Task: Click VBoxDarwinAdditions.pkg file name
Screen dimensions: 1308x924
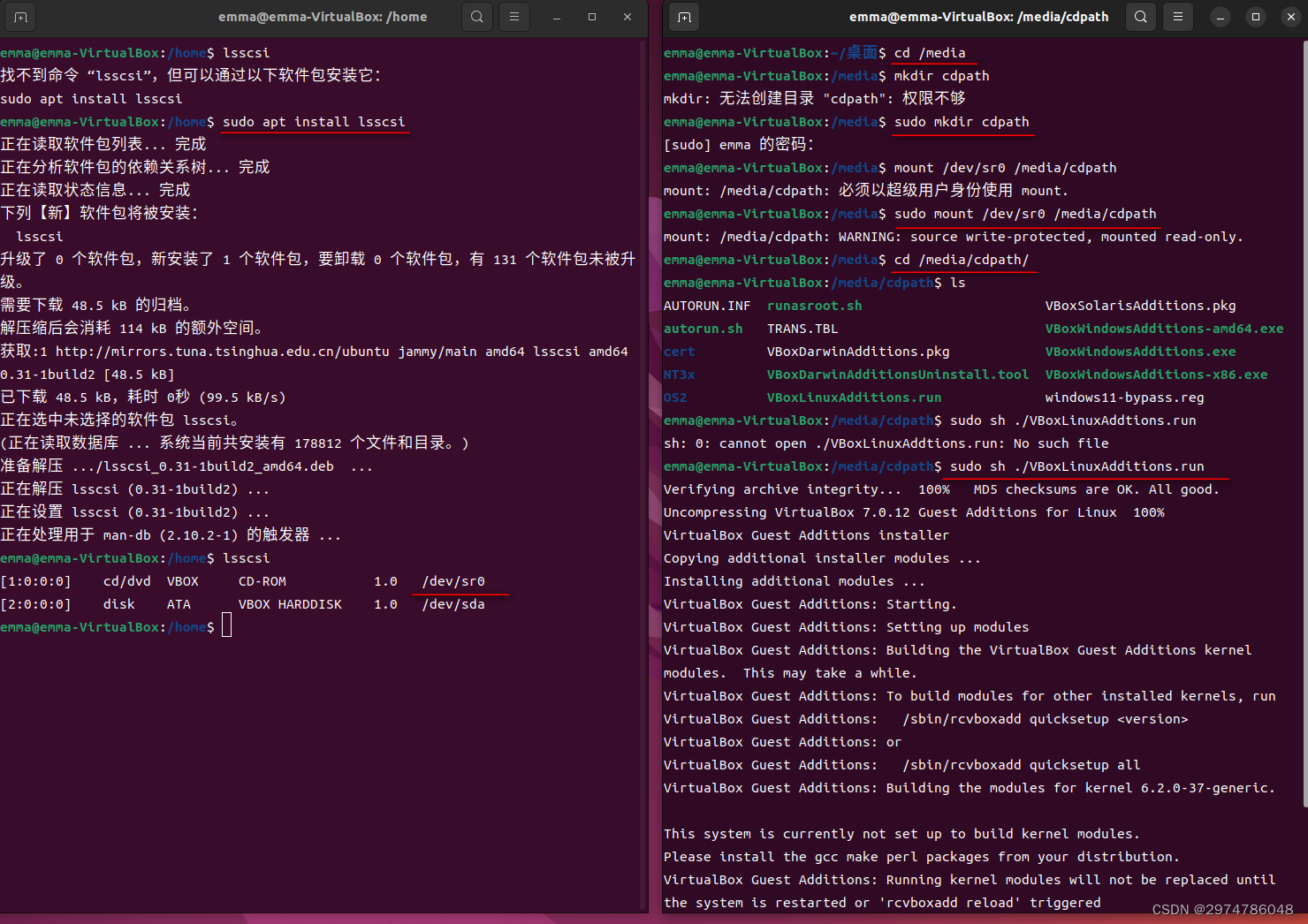Action: tap(858, 352)
